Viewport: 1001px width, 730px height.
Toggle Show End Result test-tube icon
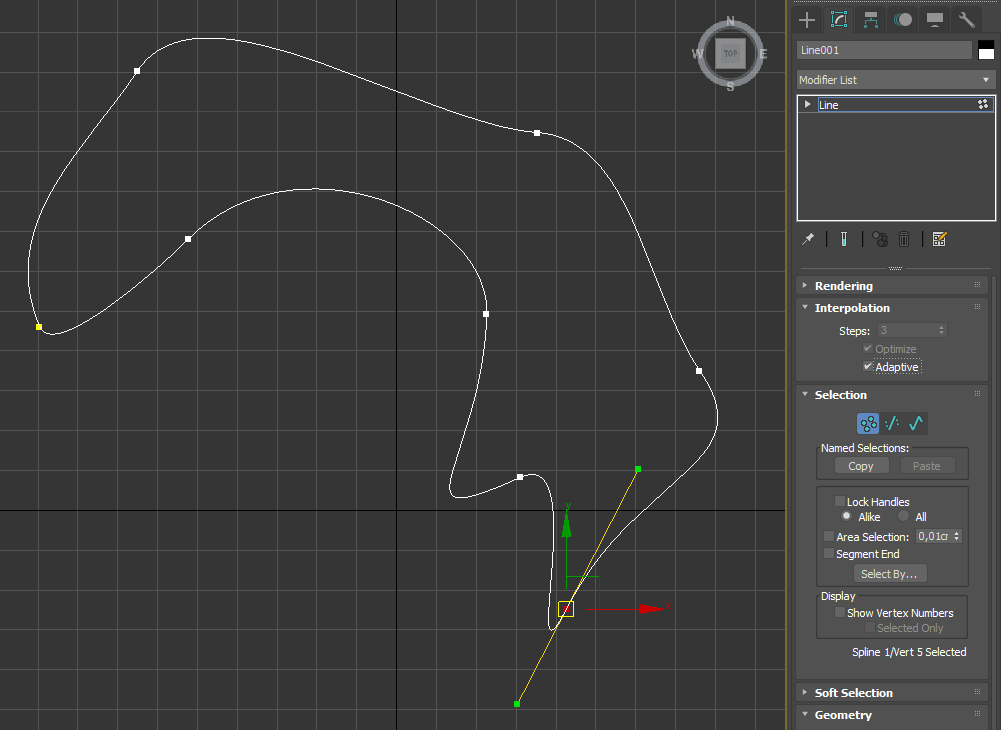[x=844, y=239]
